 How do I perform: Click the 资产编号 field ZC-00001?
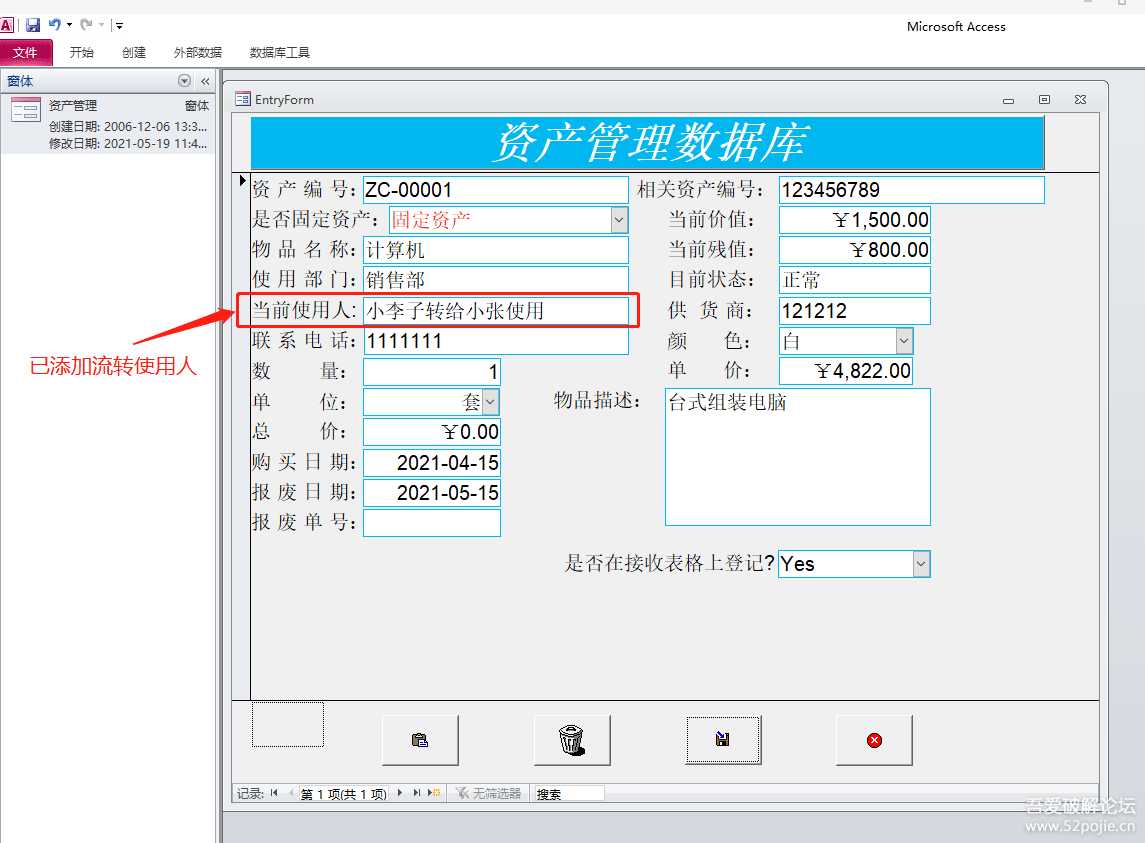(x=495, y=190)
